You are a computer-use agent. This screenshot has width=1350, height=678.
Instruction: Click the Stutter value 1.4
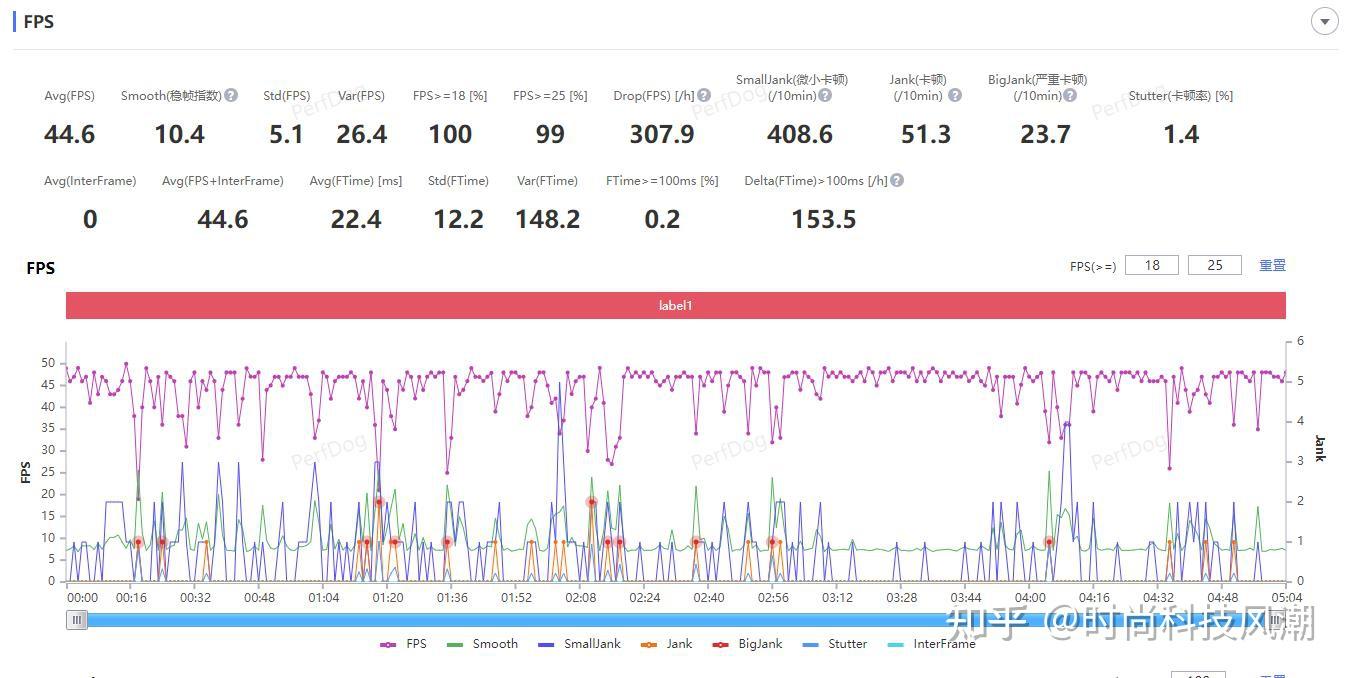point(1181,134)
